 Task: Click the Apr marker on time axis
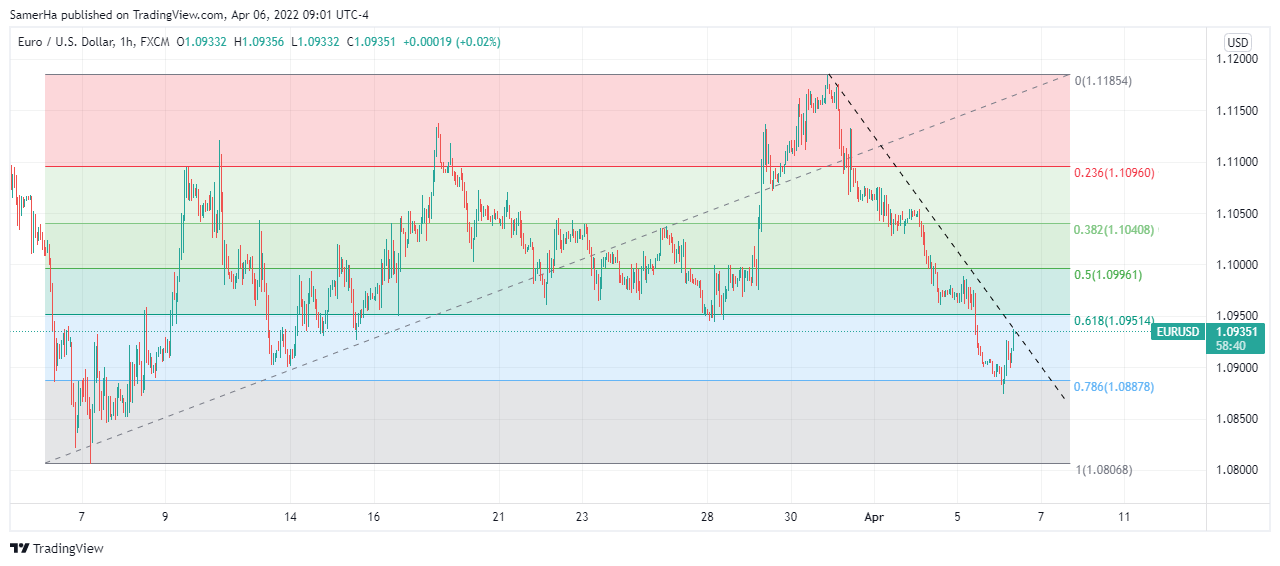875,517
